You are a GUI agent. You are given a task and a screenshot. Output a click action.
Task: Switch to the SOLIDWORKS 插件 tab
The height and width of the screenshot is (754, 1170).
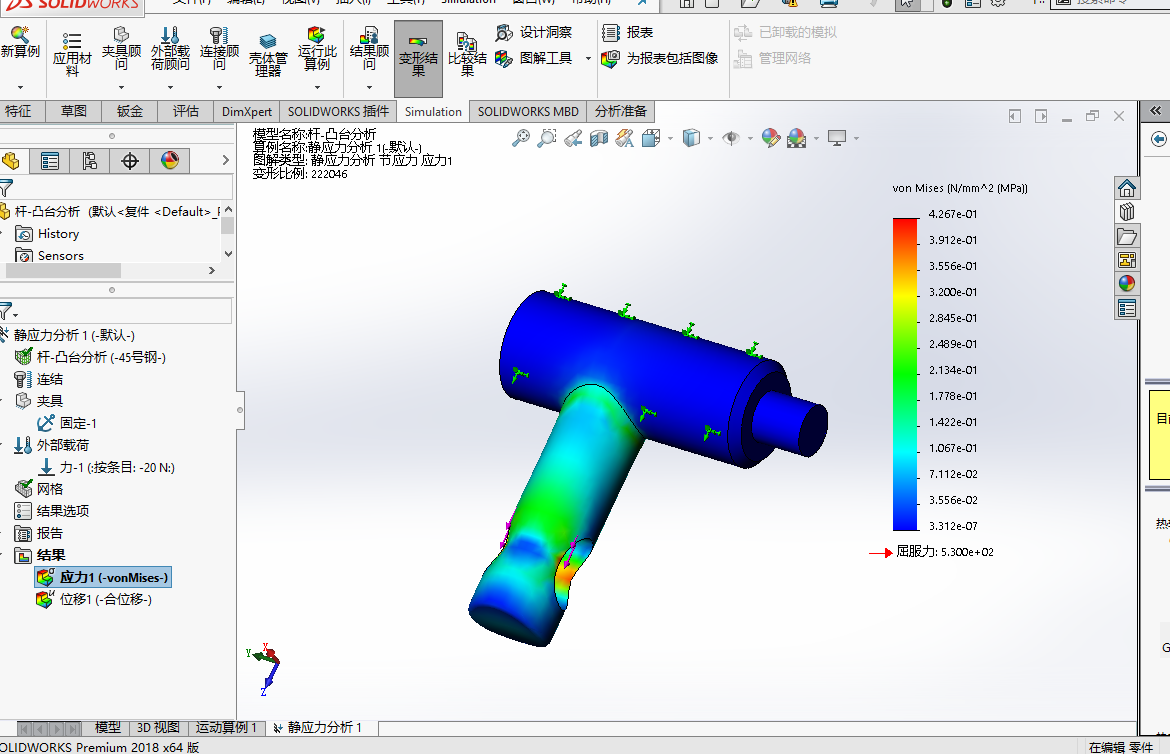(x=338, y=111)
